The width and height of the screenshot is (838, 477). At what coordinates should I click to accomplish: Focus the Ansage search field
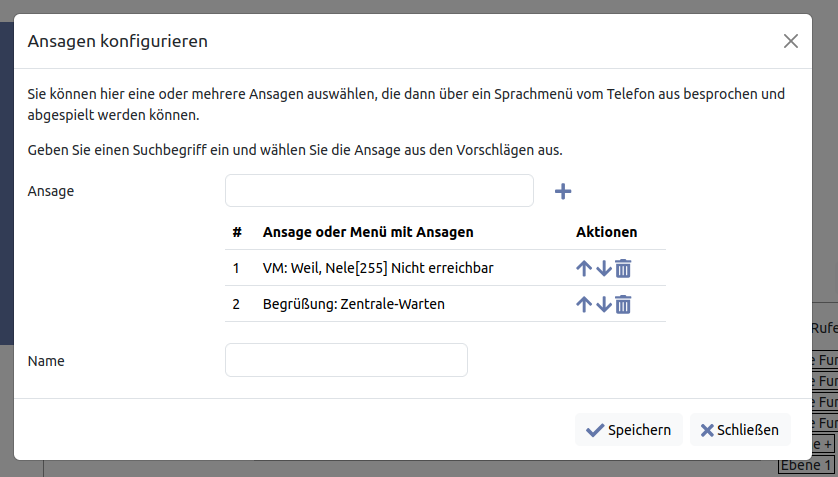point(379,191)
